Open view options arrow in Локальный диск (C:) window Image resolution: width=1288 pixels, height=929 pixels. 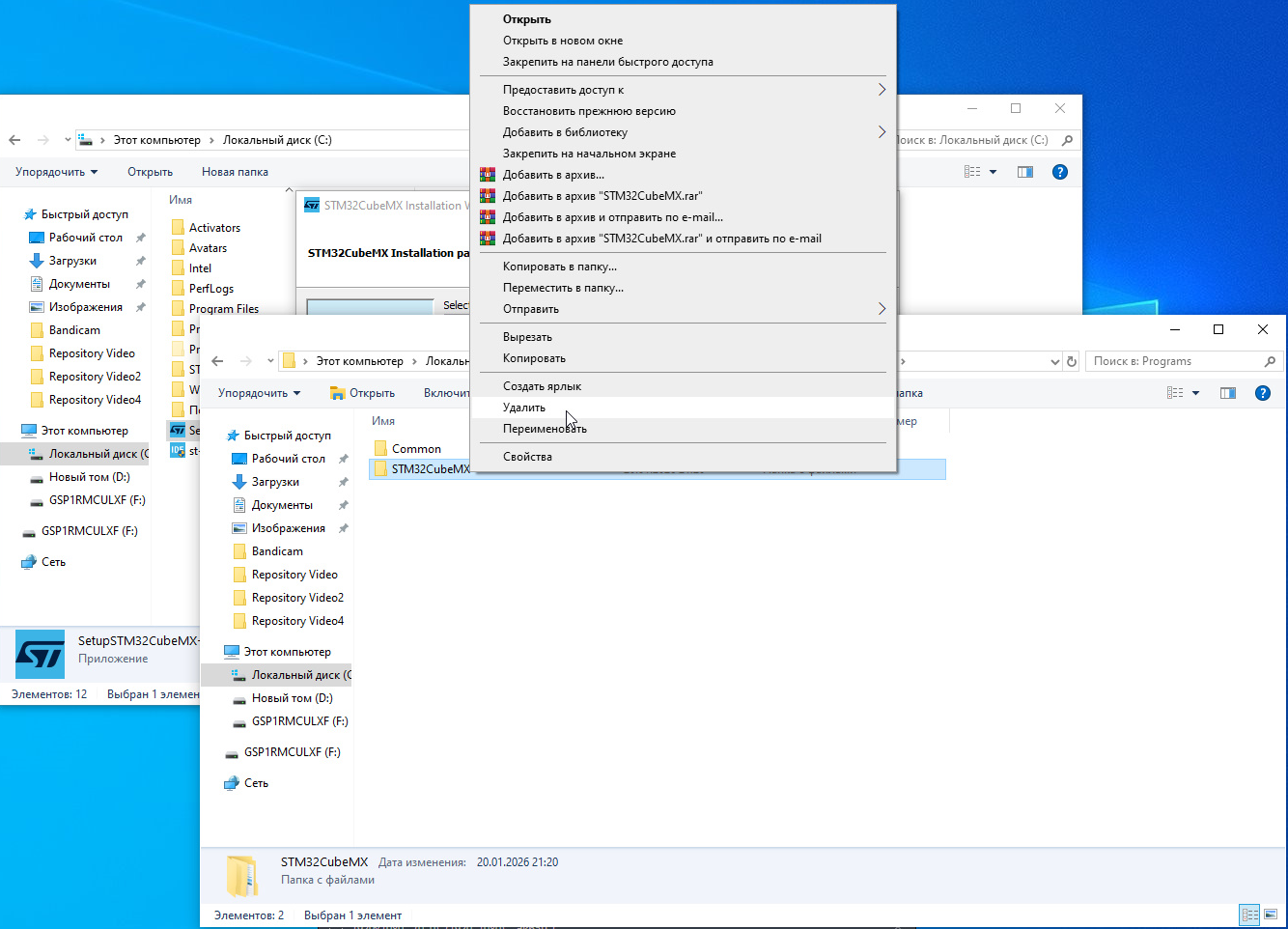pyautogui.click(x=993, y=172)
